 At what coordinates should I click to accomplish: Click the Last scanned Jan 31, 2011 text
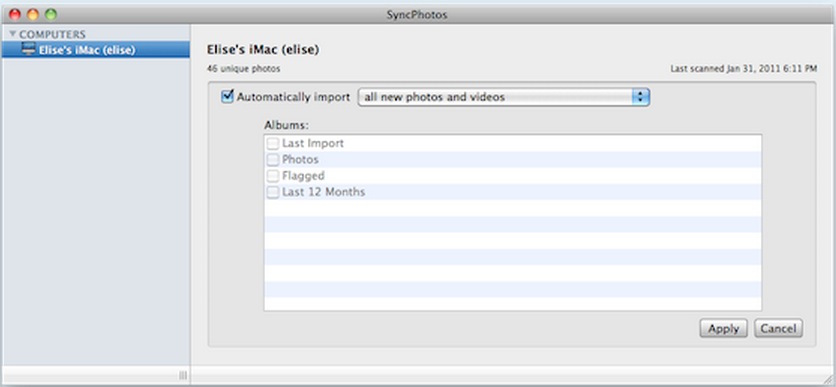(x=744, y=69)
